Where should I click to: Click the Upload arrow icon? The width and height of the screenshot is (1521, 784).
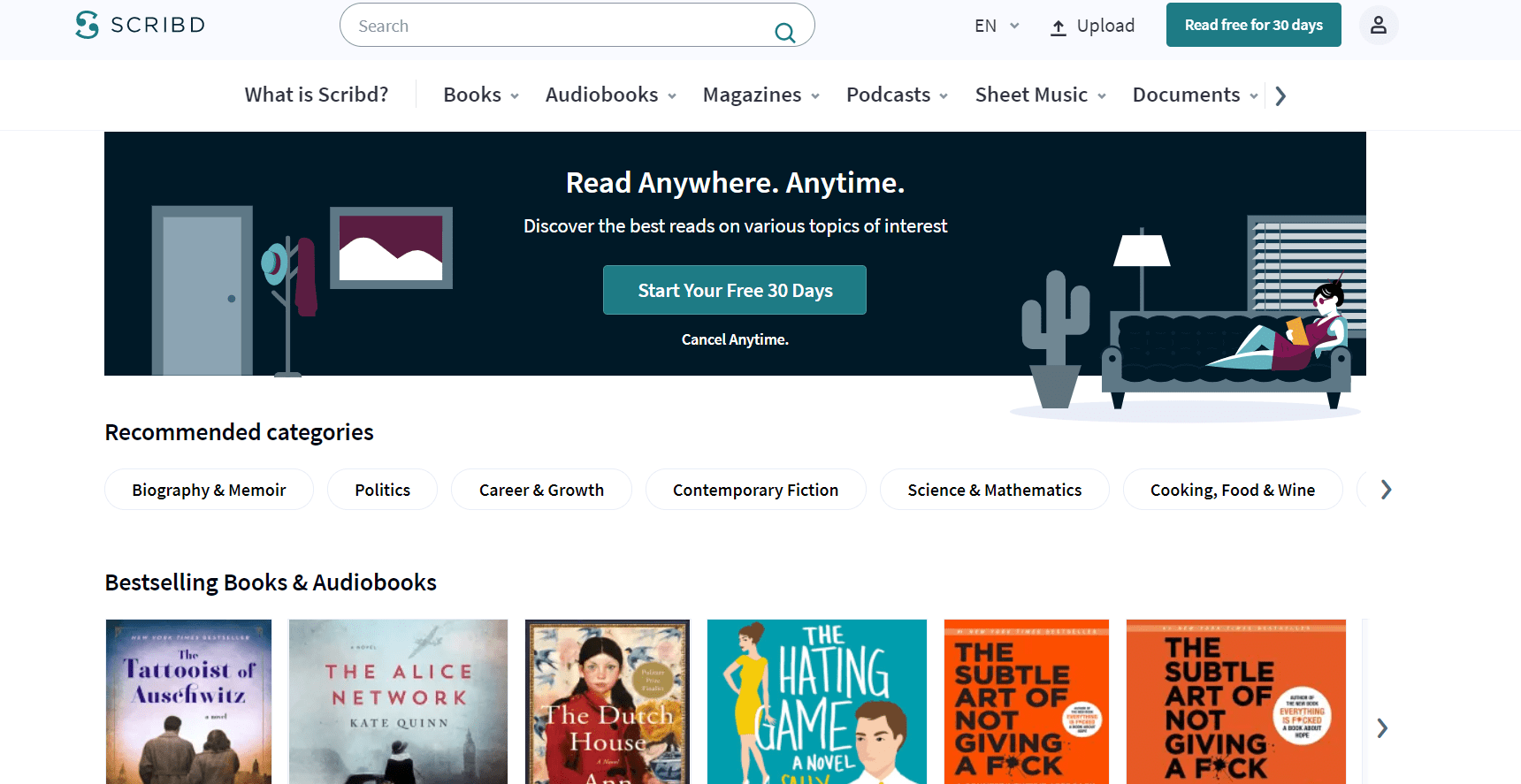(x=1058, y=27)
